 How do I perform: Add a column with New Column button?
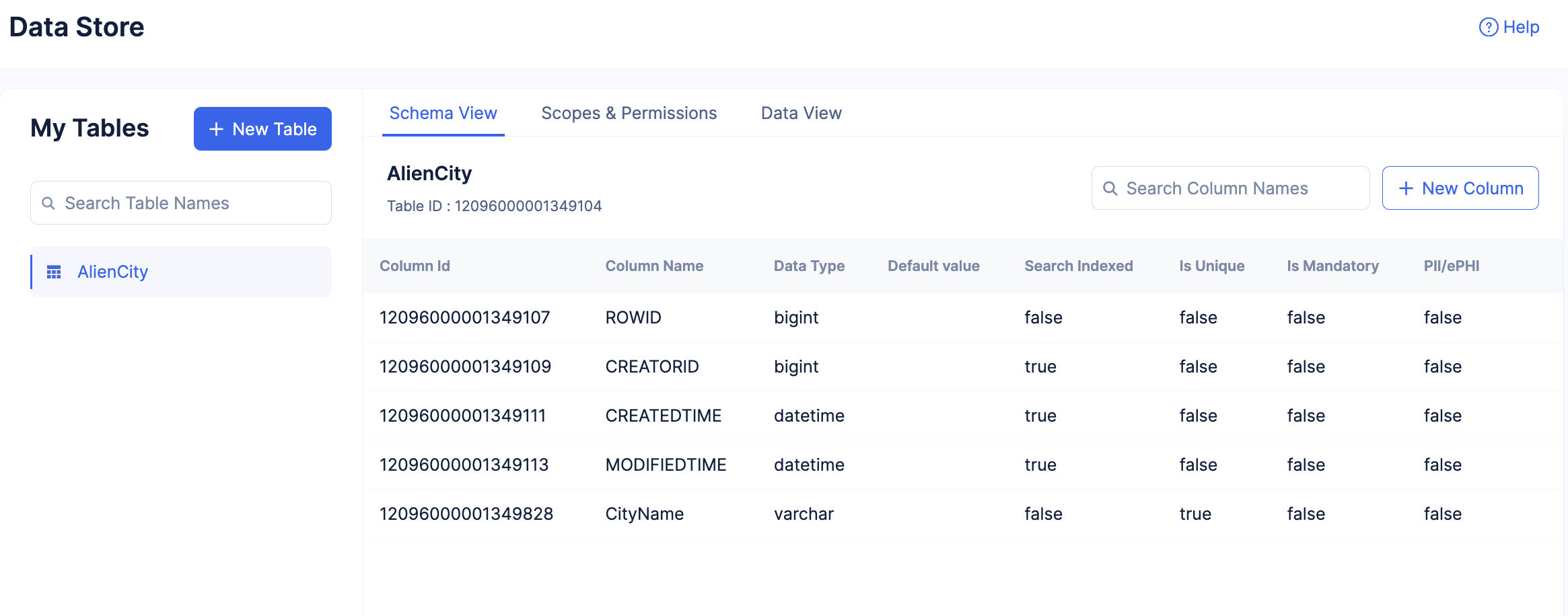coord(1460,188)
